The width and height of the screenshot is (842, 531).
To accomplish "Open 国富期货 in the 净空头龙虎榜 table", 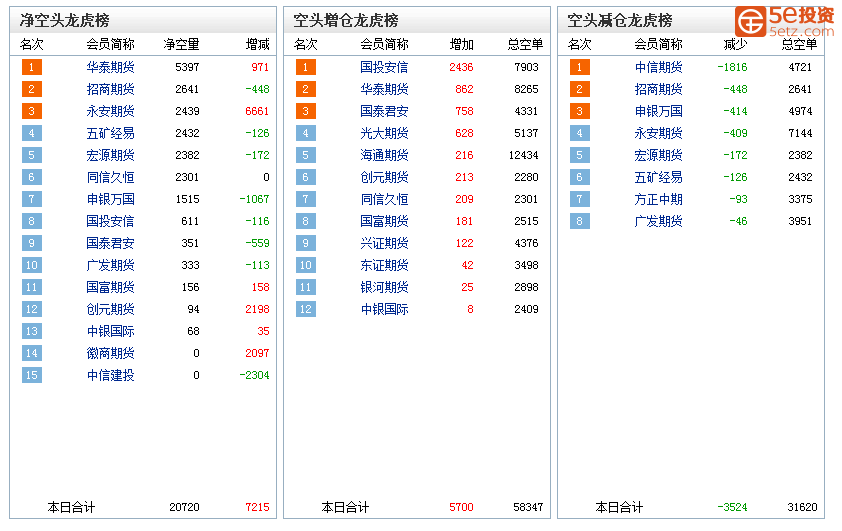I will coord(110,287).
